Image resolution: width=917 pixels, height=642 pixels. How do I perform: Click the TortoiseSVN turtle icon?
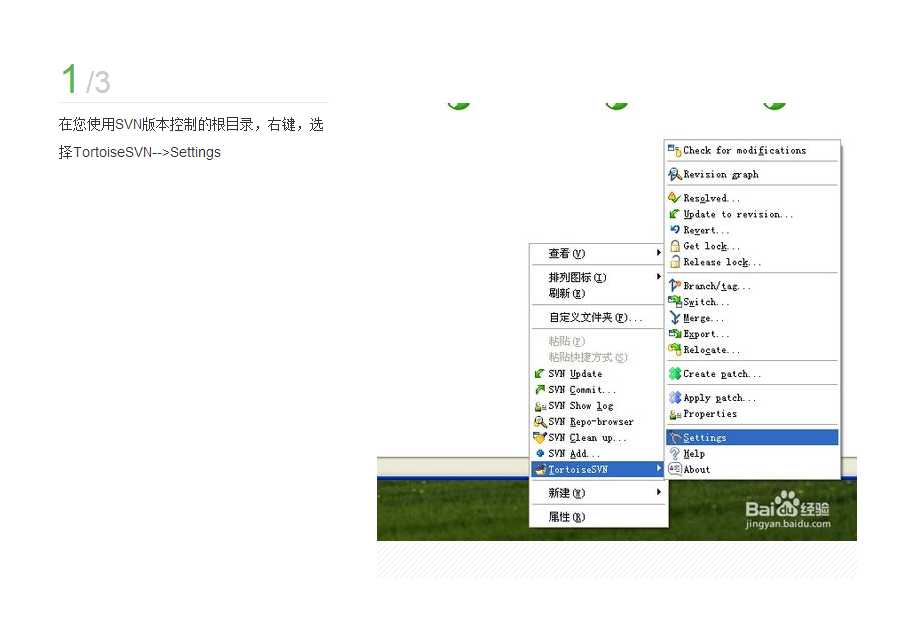click(x=540, y=469)
